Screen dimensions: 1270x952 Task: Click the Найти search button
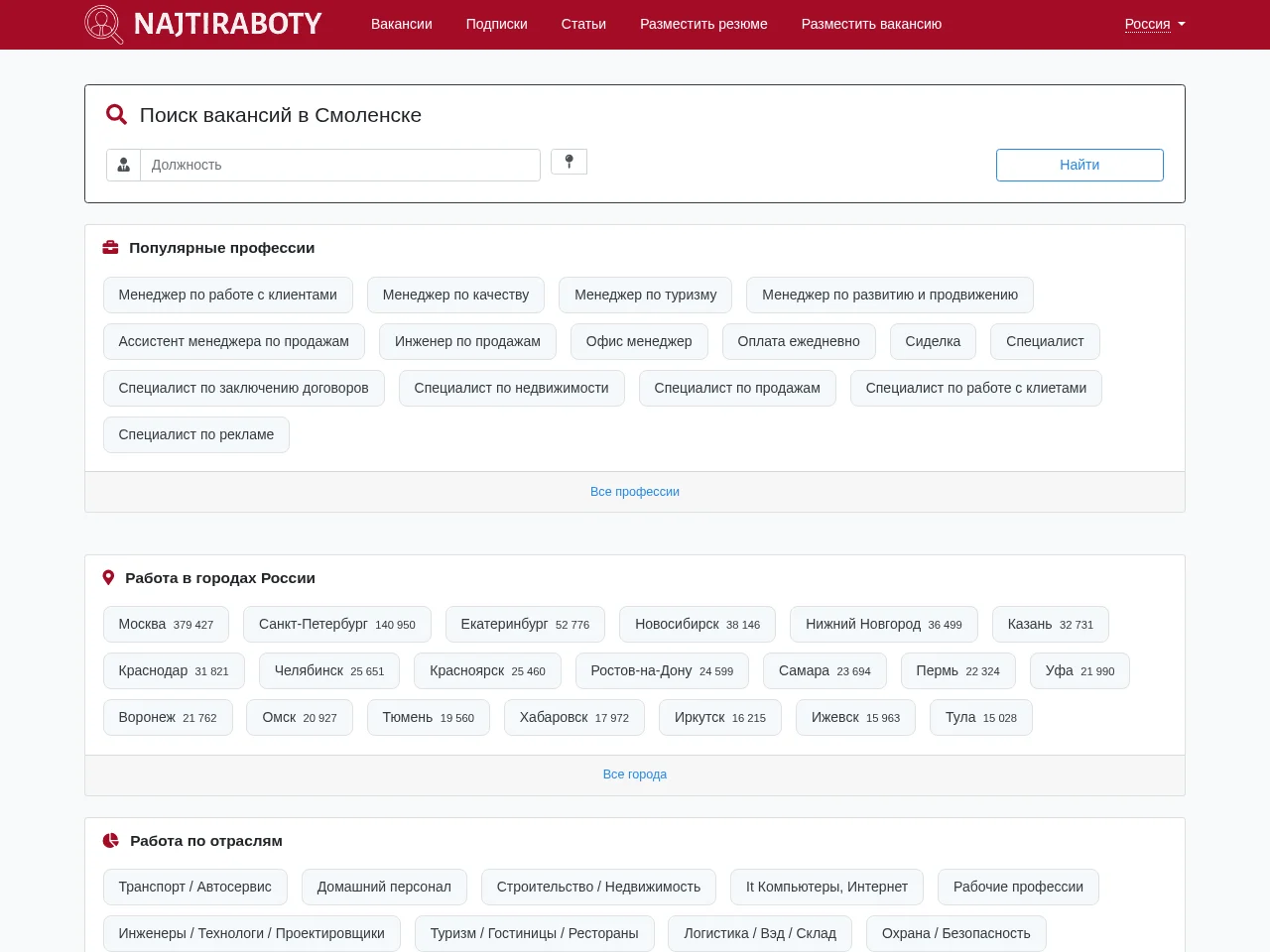pos(1079,165)
